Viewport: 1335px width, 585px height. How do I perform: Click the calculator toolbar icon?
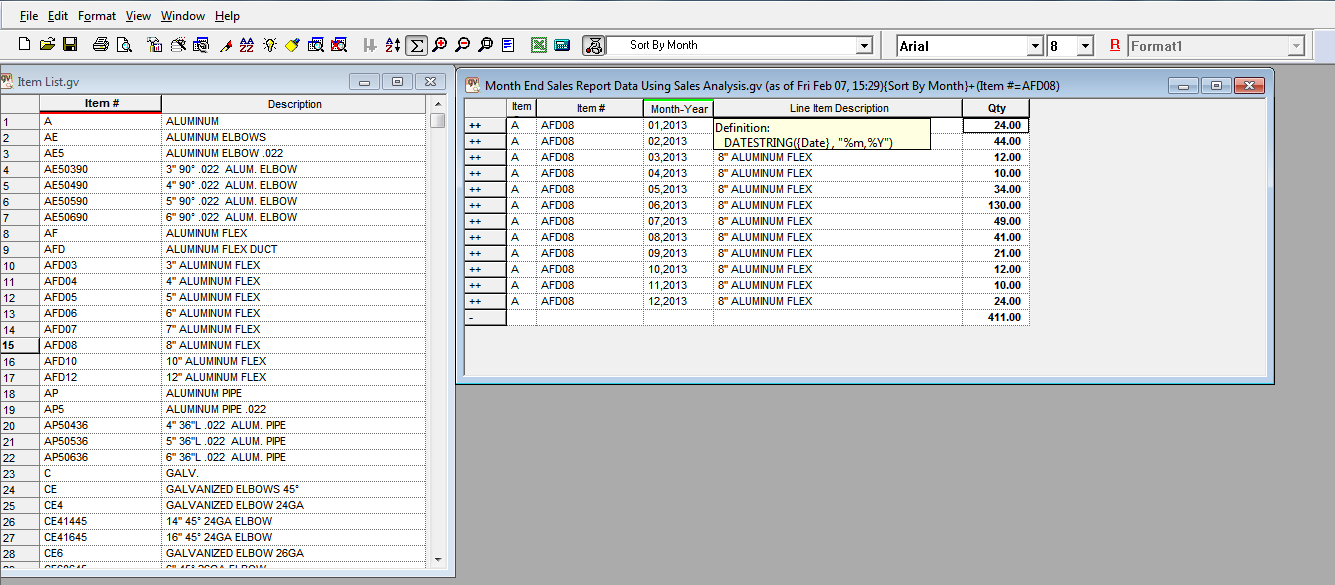coord(562,45)
